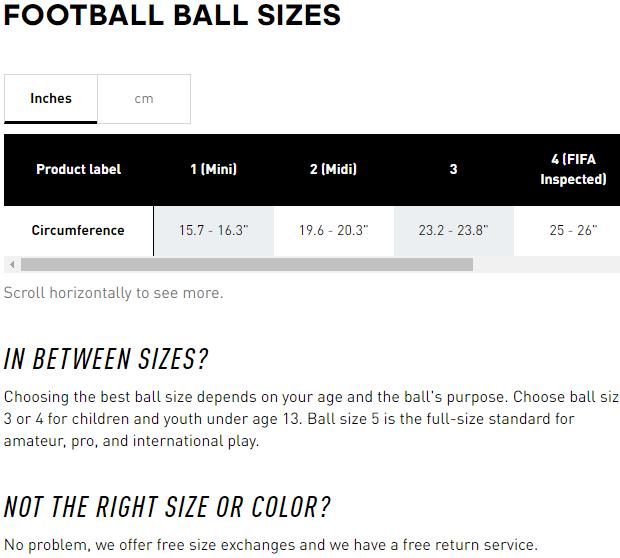Click the scrollbar left arrow
The image size is (620, 558).
pos(11,265)
